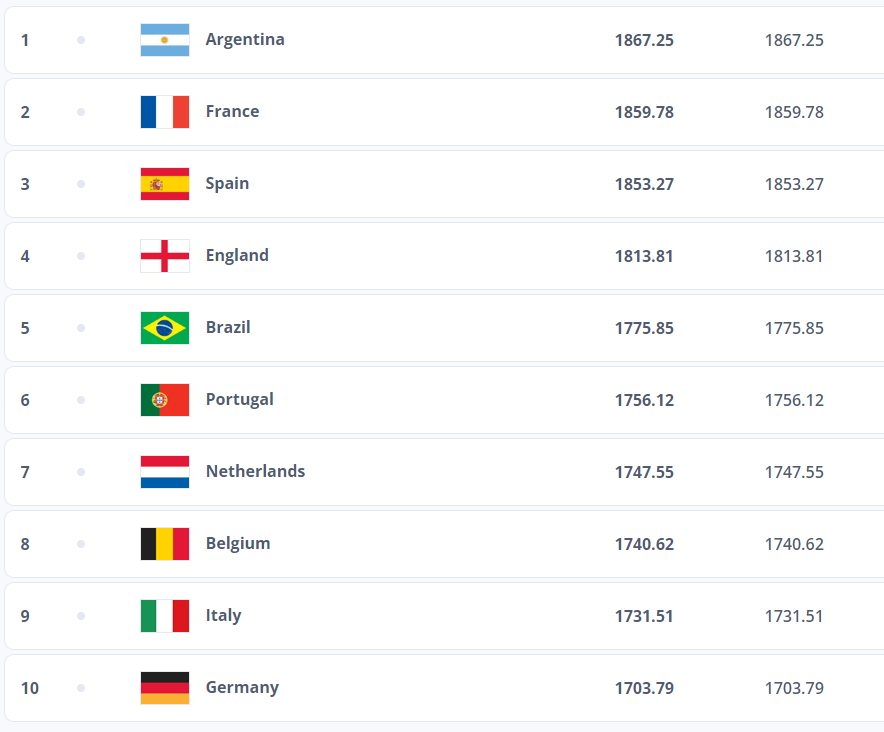The height and width of the screenshot is (732, 884).
Task: Click the rank-change indicator beside Spain
Action: click(x=79, y=184)
